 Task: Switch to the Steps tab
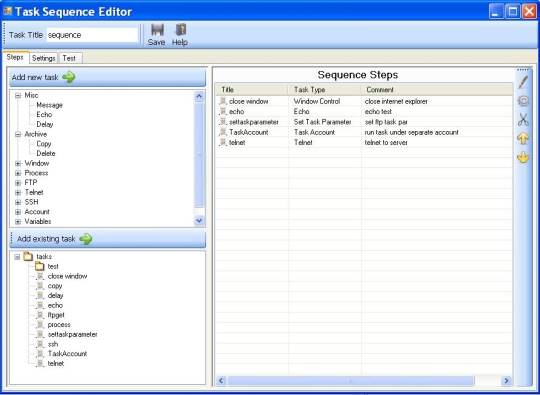pyautogui.click(x=15, y=57)
